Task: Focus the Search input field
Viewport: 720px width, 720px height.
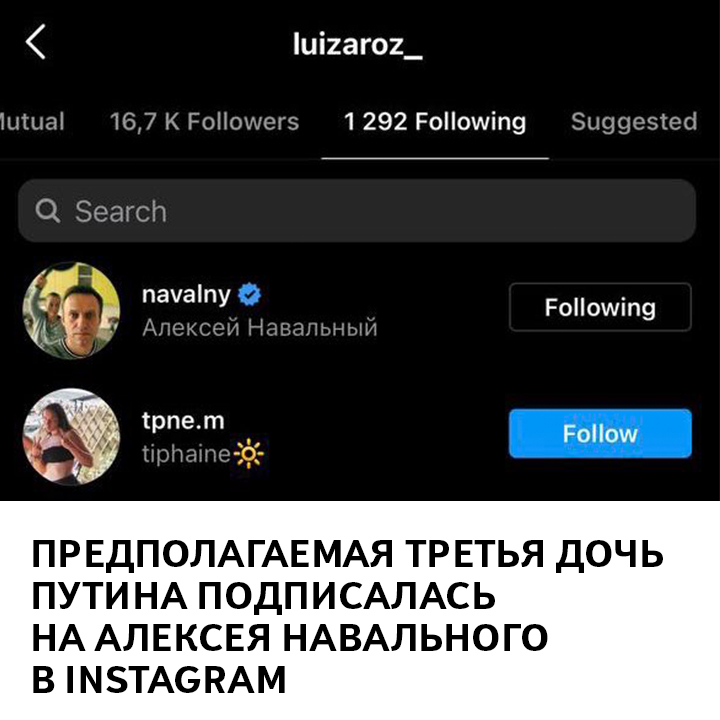Action: click(357, 211)
